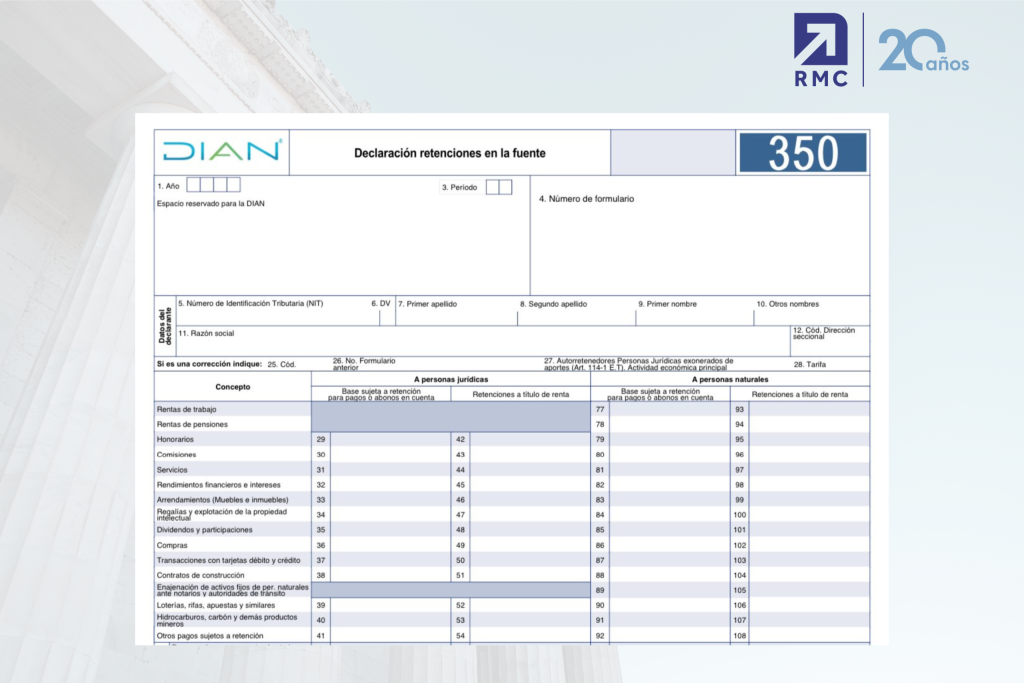Viewport: 1024px width, 683px height.
Task: Click the Primer apellido field
Action: pos(456,317)
